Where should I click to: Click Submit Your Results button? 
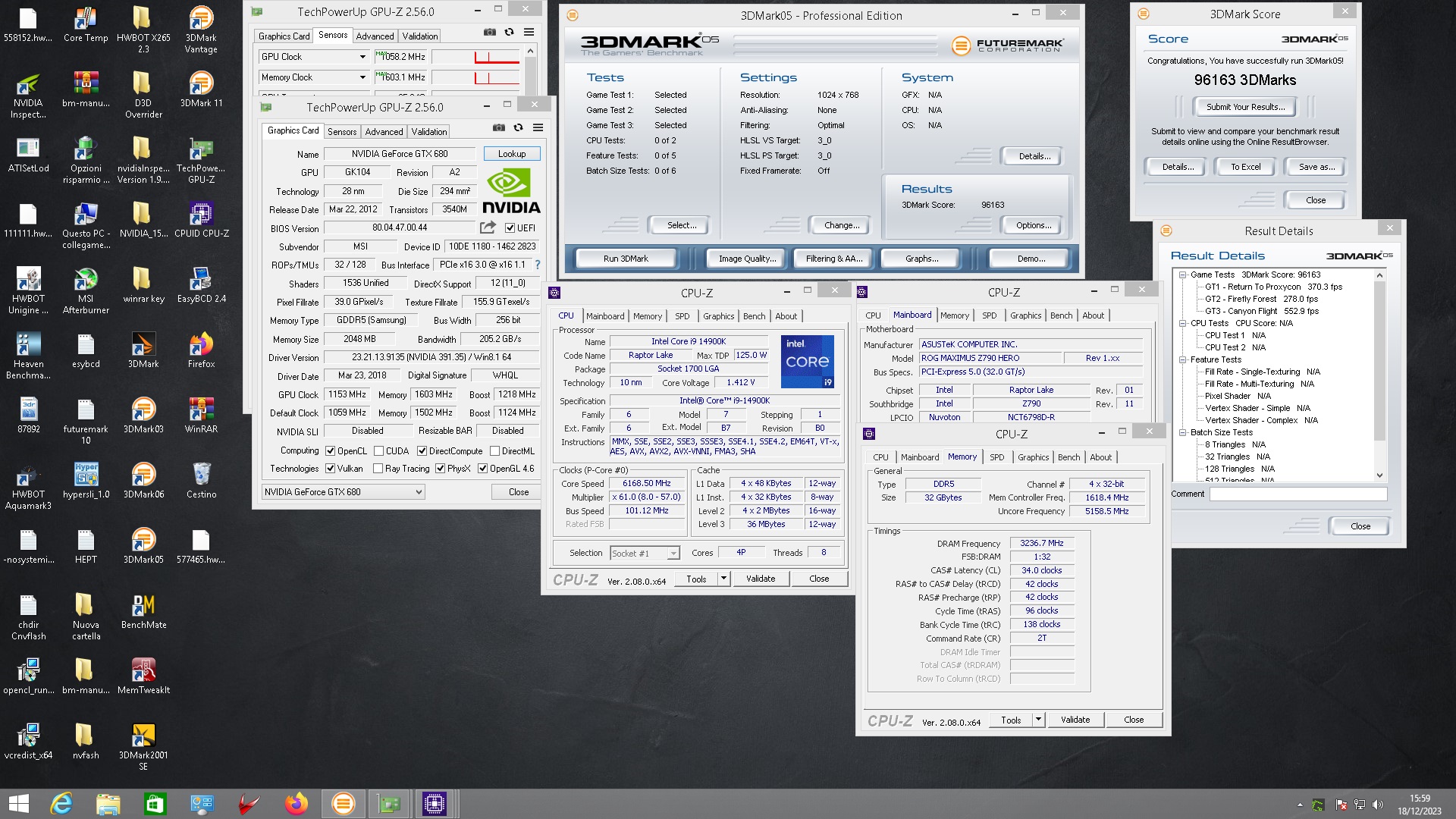pyautogui.click(x=1245, y=107)
